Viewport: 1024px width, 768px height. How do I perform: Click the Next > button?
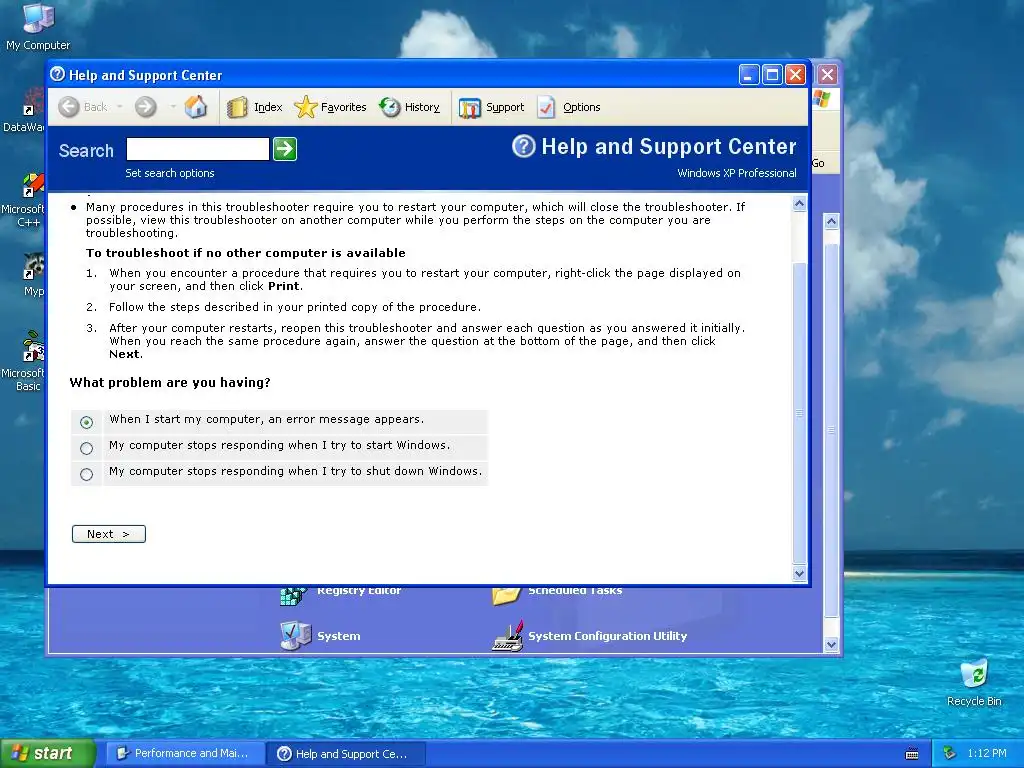108,534
